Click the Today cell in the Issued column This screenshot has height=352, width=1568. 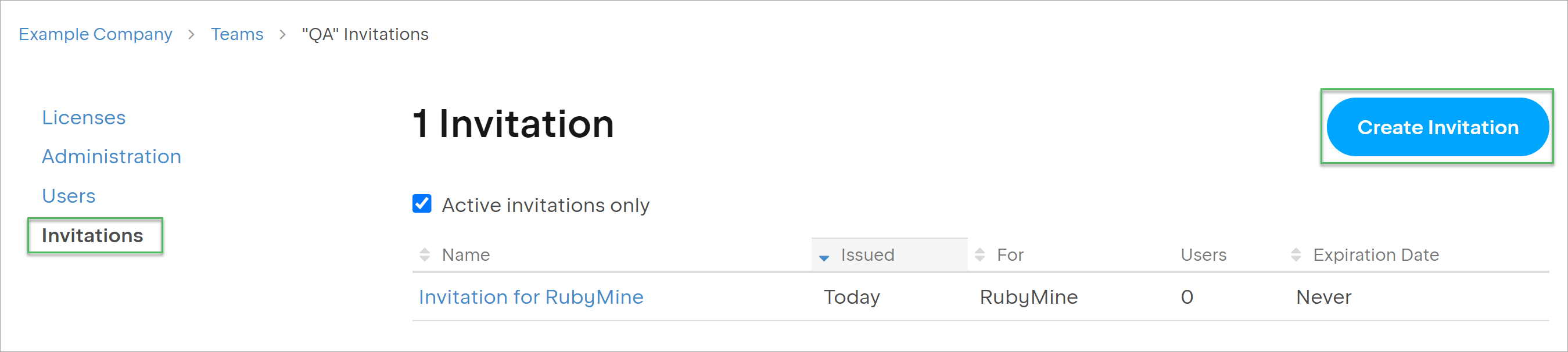[x=851, y=297]
